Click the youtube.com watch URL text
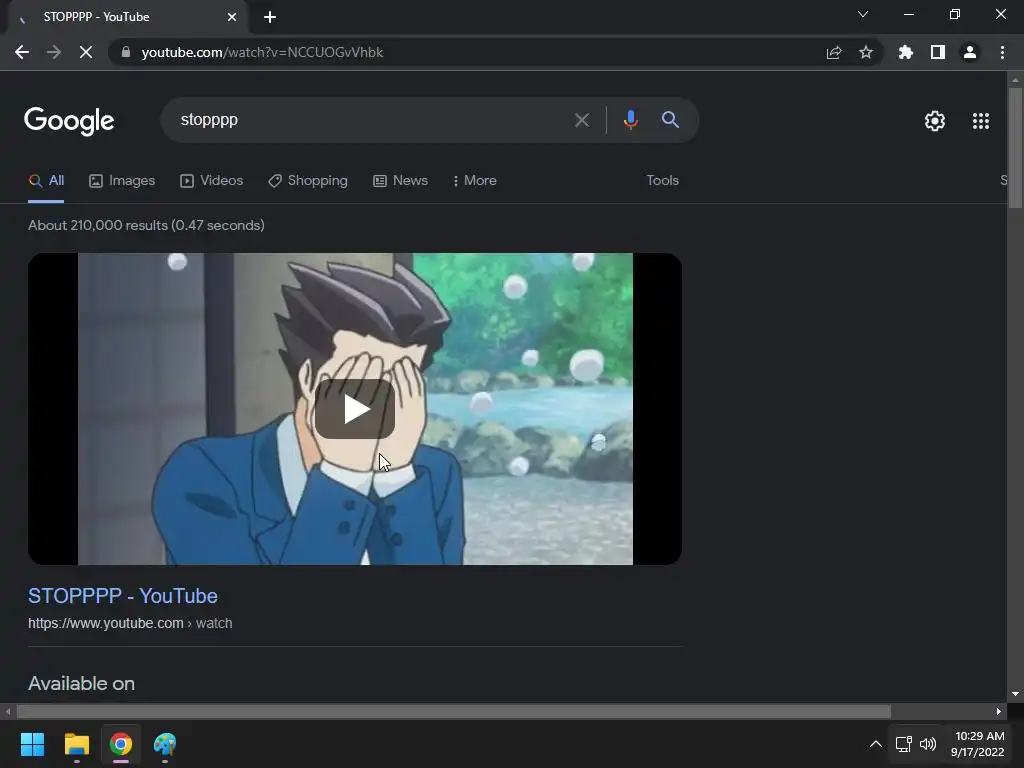This screenshot has width=1024, height=768. point(130,624)
